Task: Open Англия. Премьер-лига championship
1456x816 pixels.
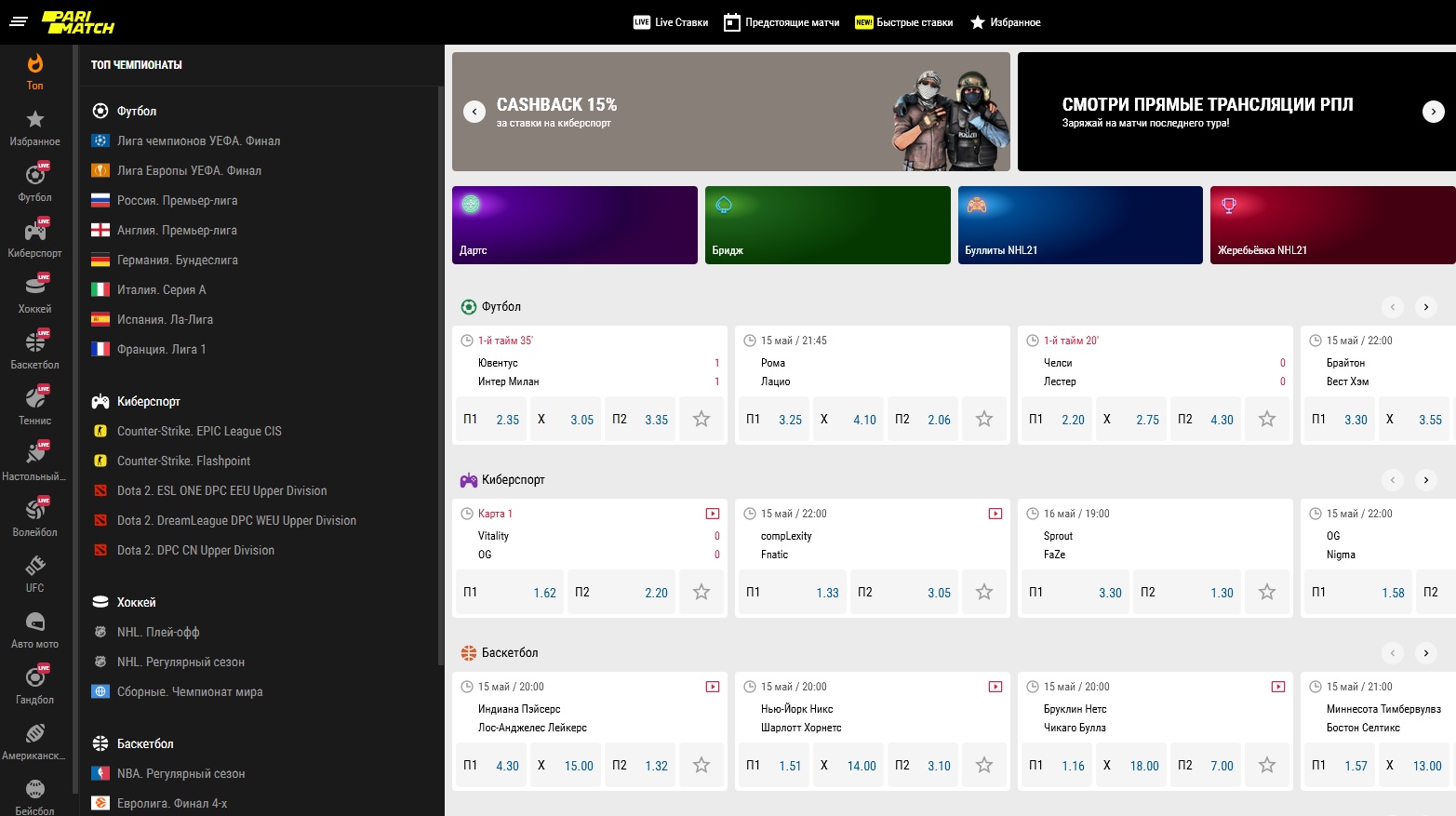Action: pos(165,231)
